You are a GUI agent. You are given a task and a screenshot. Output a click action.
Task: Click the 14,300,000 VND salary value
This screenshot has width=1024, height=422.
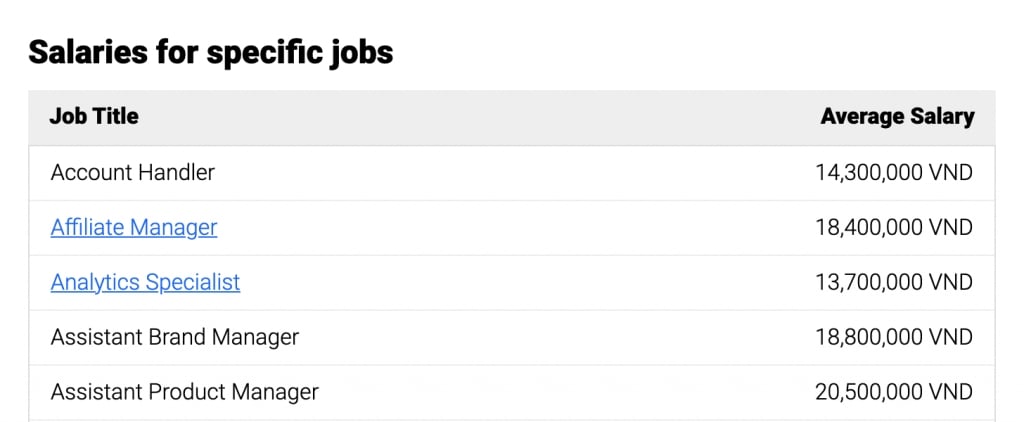pyautogui.click(x=893, y=173)
